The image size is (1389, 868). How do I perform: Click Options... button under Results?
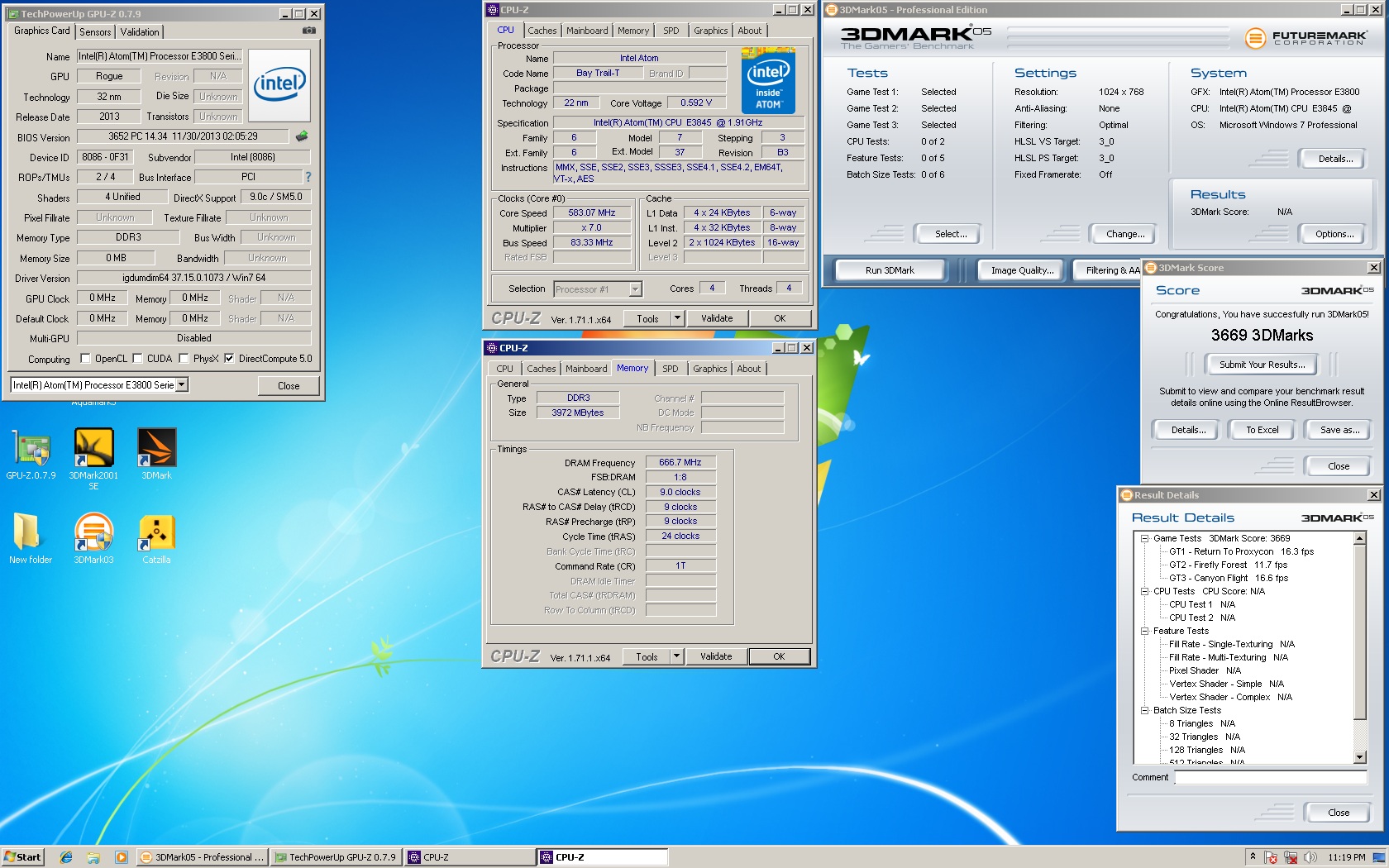pyautogui.click(x=1334, y=234)
